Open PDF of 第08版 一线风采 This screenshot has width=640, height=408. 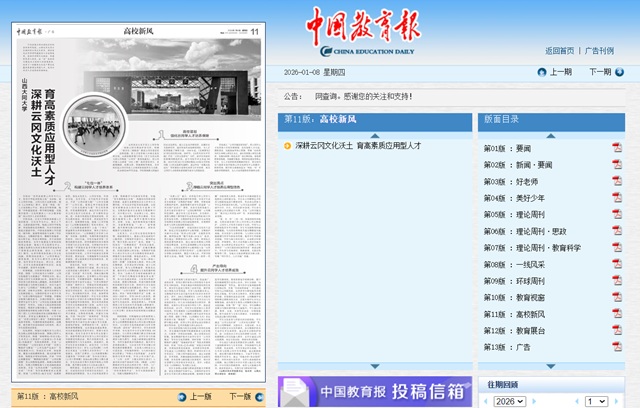click(x=617, y=264)
